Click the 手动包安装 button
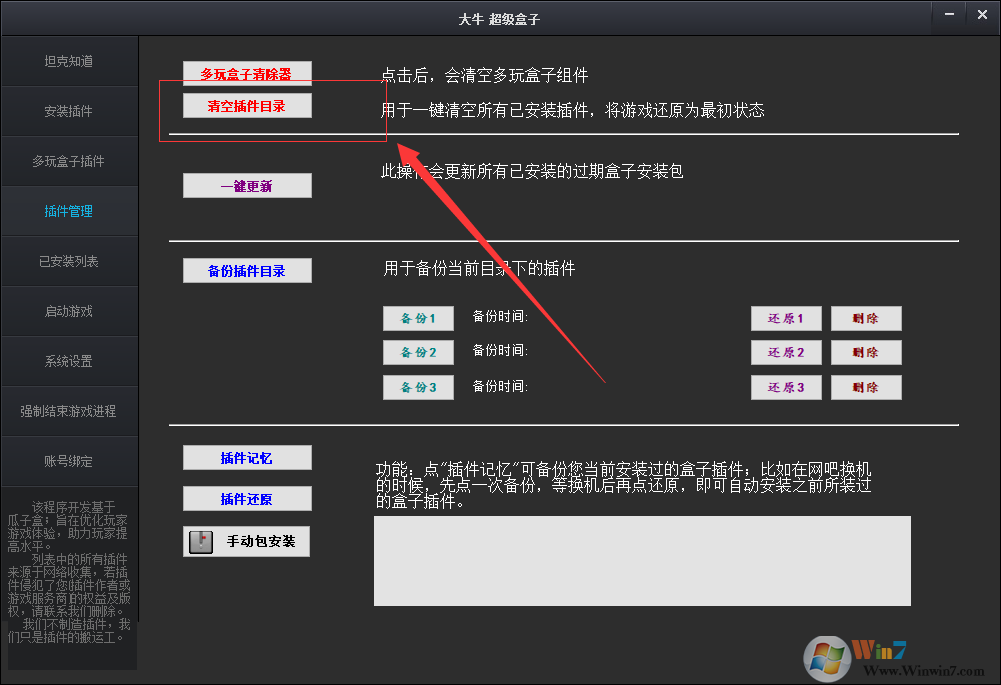The height and width of the screenshot is (685, 1001). pos(246,541)
